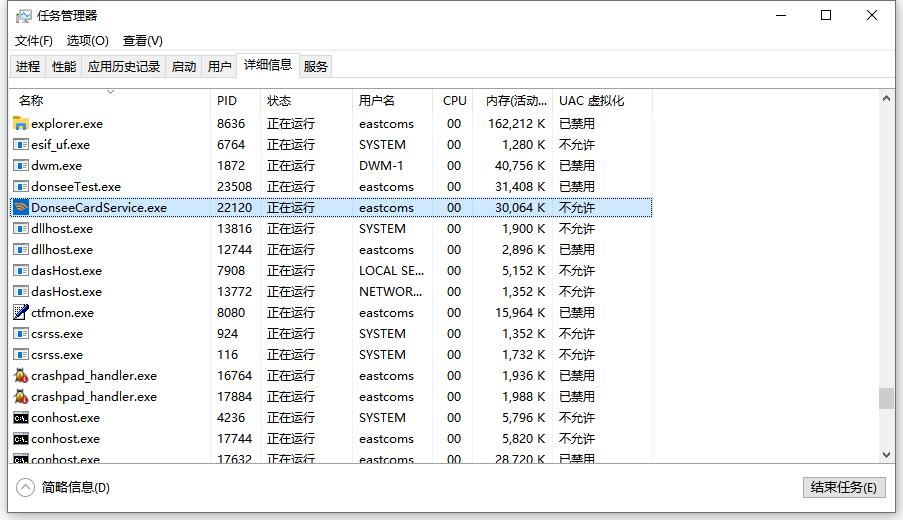This screenshot has width=903, height=520.
Task: Click the DonseeCardService.exe process icon
Action: click(21, 208)
